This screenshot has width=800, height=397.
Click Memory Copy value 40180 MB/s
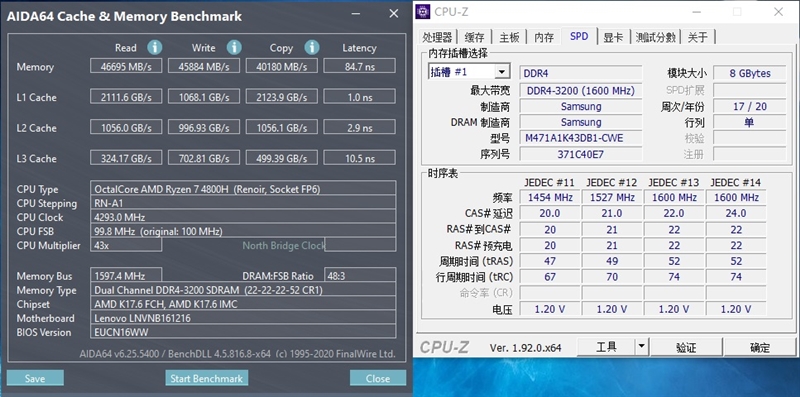click(x=282, y=66)
